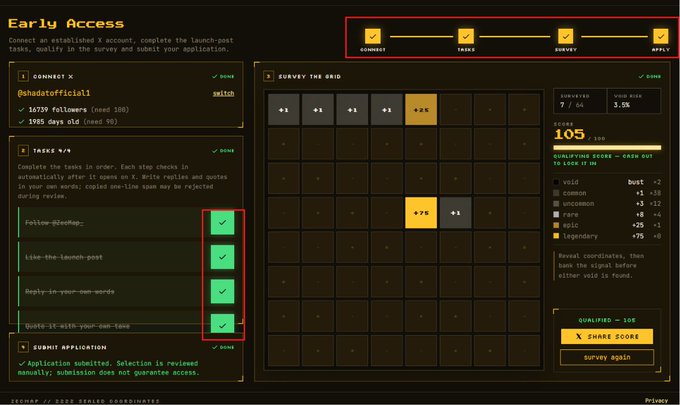Click the step 1 number badge by Connect X
This screenshot has width=680, height=405.
click(23, 76)
